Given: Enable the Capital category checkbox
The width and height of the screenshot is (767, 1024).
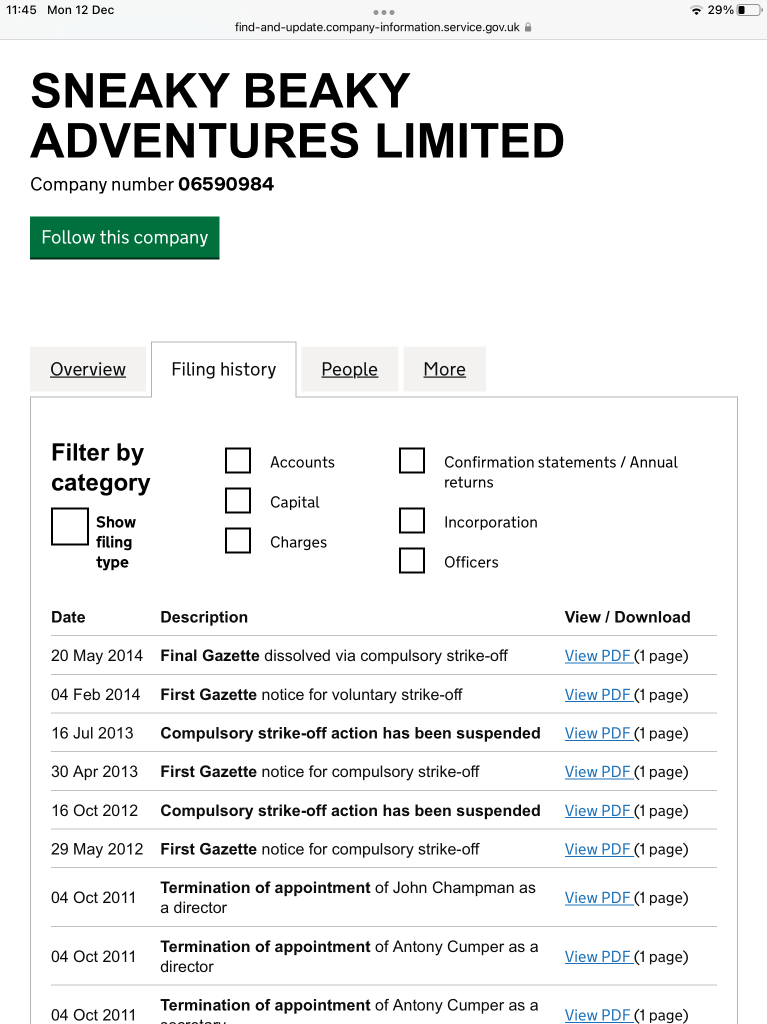Looking at the screenshot, I should tap(238, 501).
